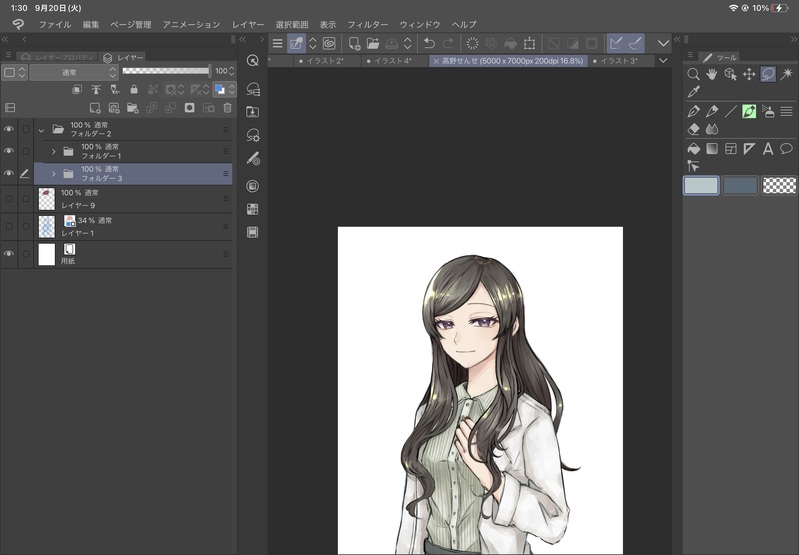Select the transparent color swatch
The height and width of the screenshot is (555, 799).
[x=778, y=185]
